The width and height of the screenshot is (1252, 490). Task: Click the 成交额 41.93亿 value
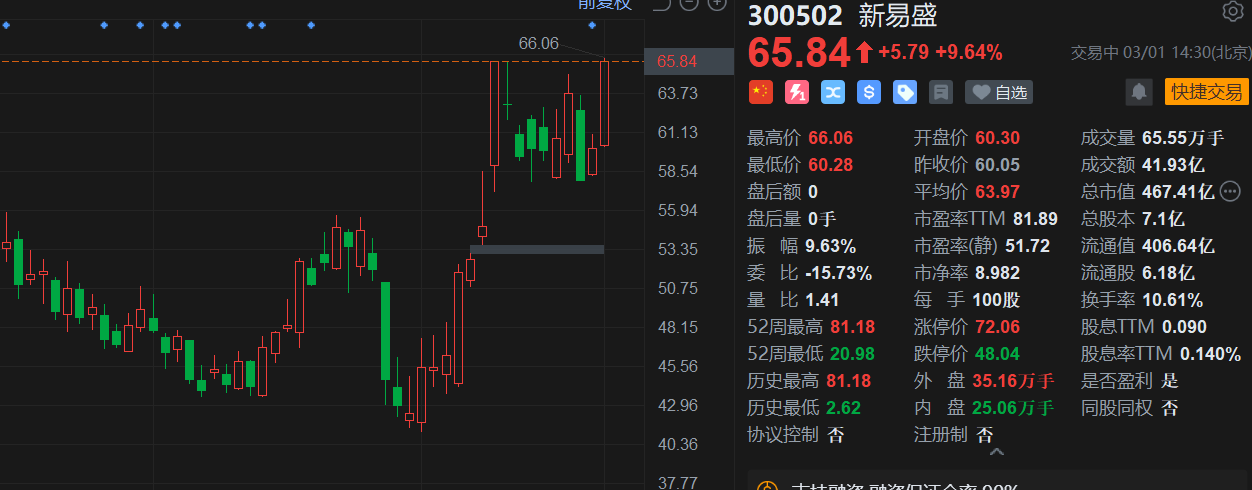1175,165
